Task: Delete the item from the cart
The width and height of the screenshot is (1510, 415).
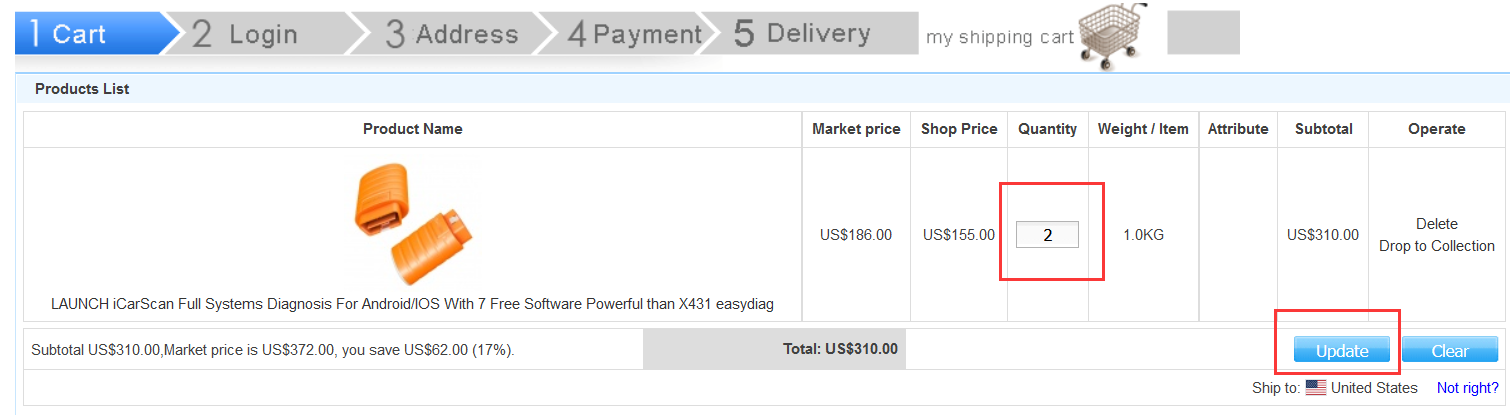Action: coord(1437,224)
